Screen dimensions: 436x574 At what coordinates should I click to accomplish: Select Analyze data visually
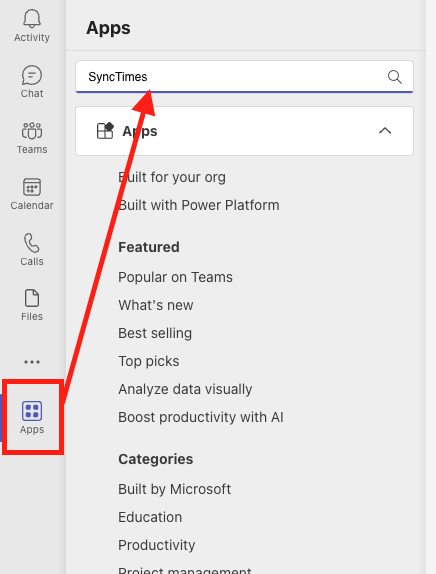click(185, 389)
